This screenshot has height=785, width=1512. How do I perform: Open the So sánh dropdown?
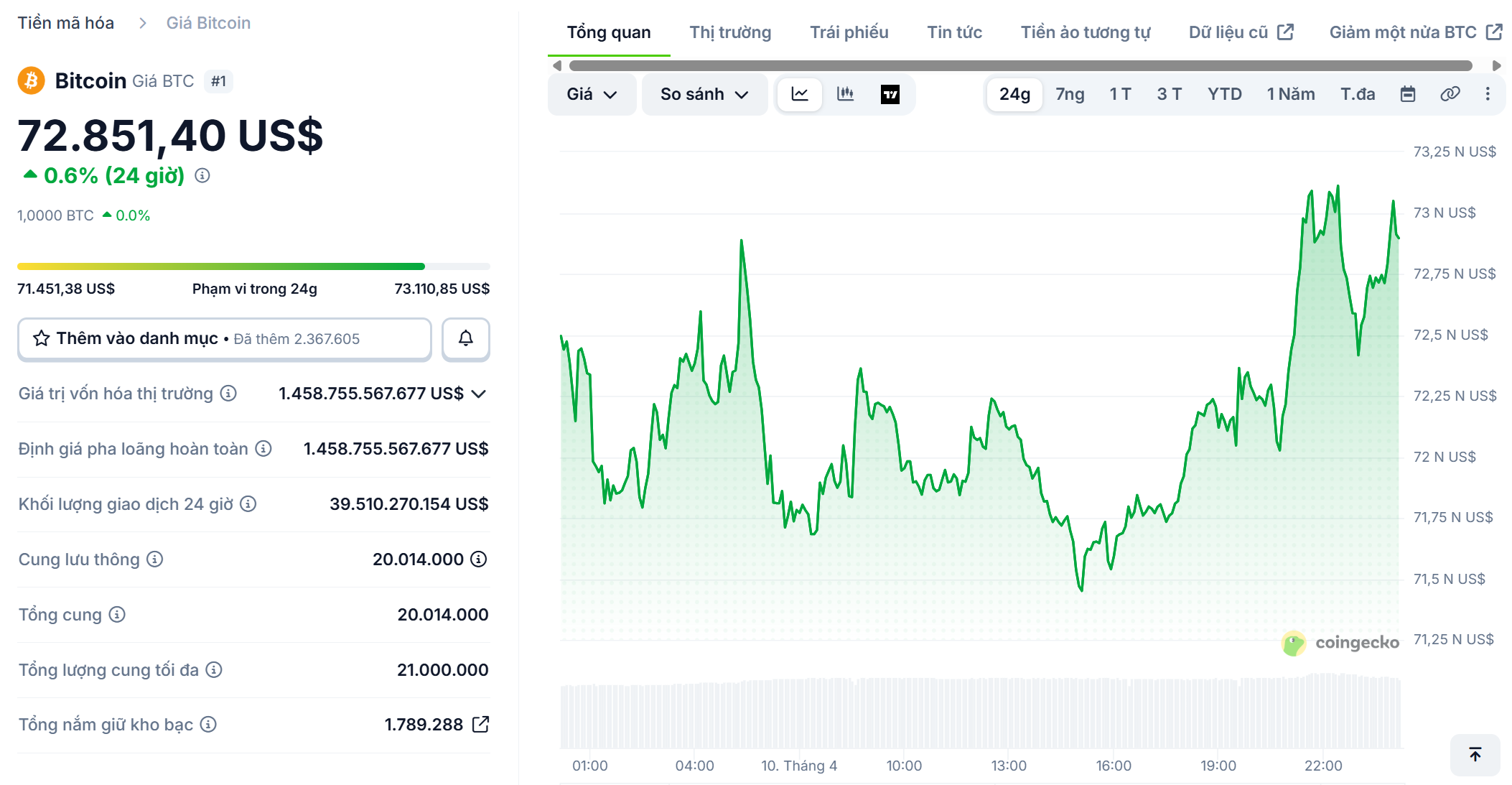coord(703,93)
